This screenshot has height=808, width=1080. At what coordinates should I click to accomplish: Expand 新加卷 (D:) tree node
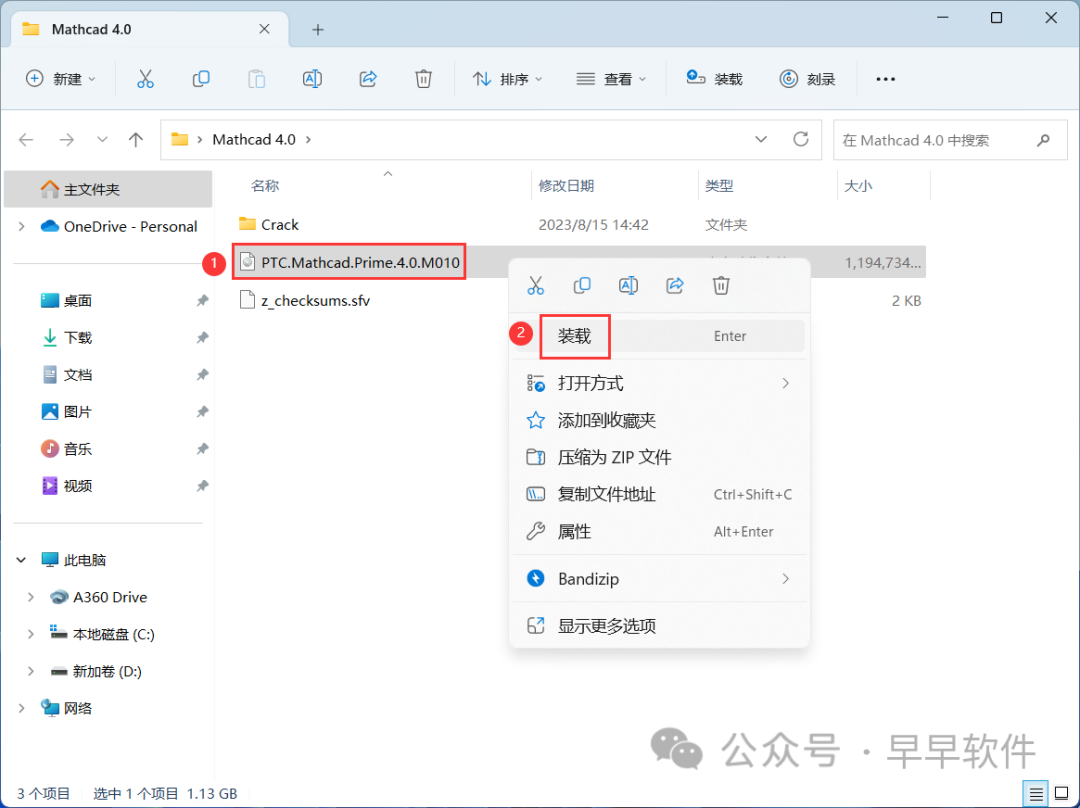pos(31,672)
